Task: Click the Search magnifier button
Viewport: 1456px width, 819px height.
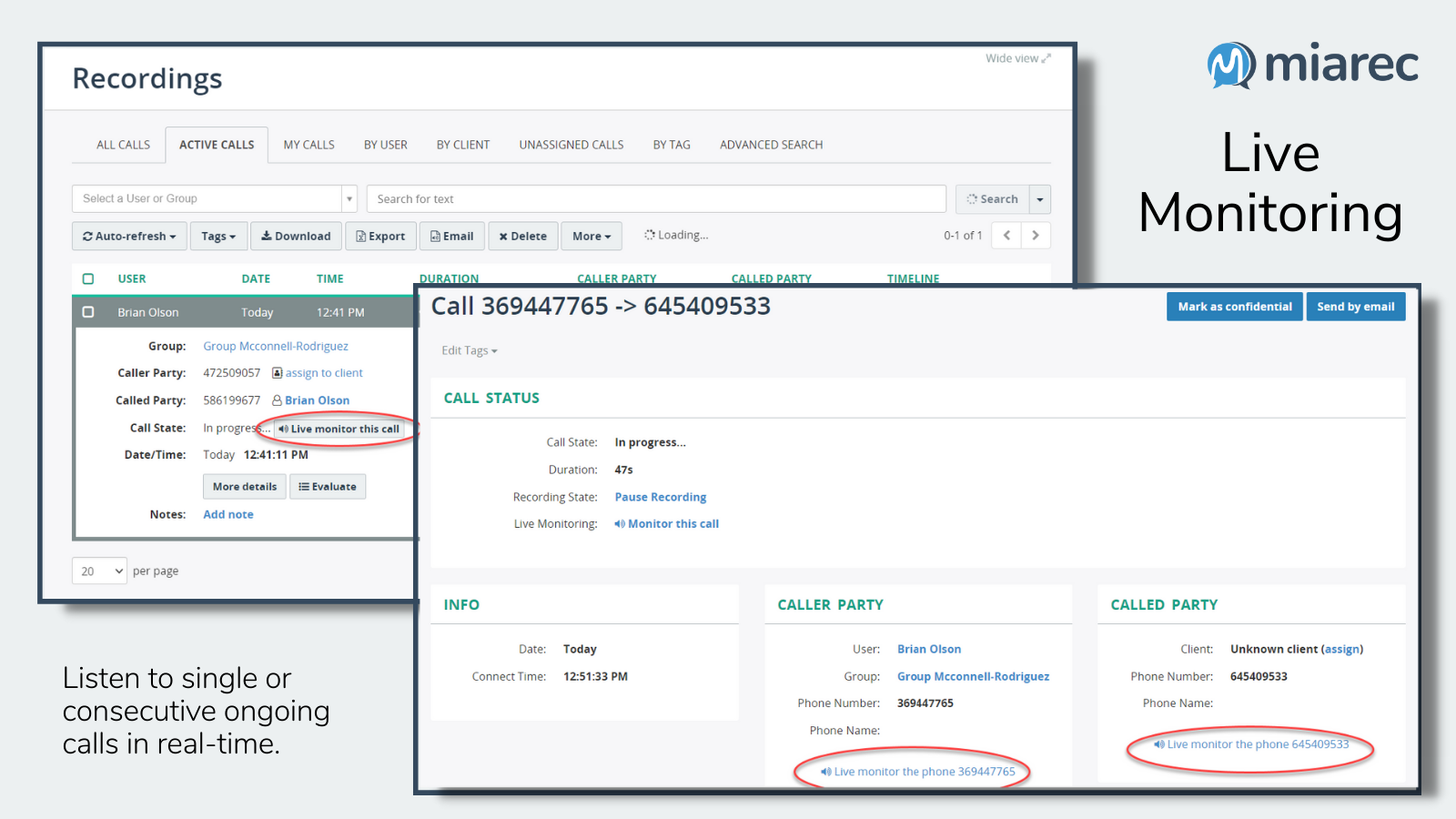Action: (x=992, y=198)
